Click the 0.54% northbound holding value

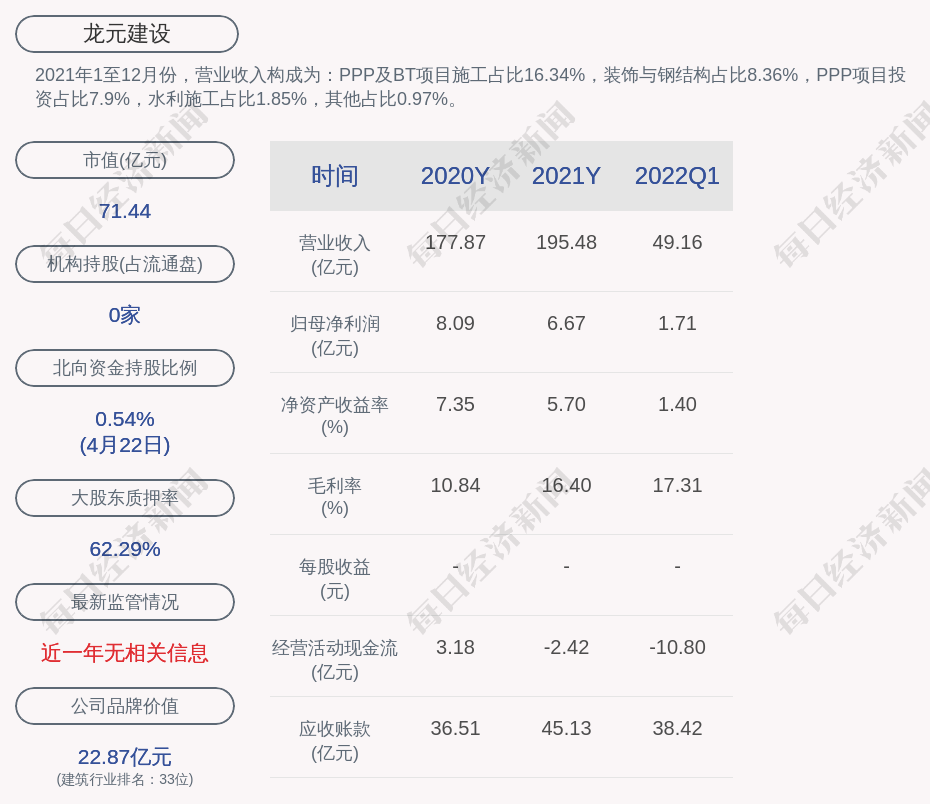tap(125, 419)
